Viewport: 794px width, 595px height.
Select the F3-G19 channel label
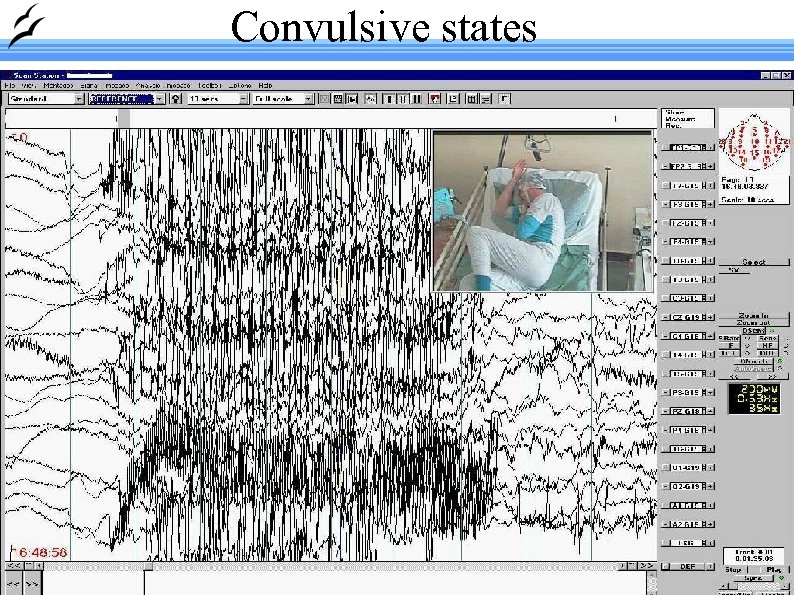[x=688, y=204]
